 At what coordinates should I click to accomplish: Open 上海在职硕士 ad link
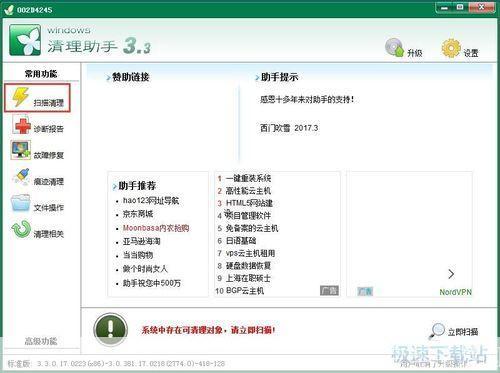coord(248,278)
